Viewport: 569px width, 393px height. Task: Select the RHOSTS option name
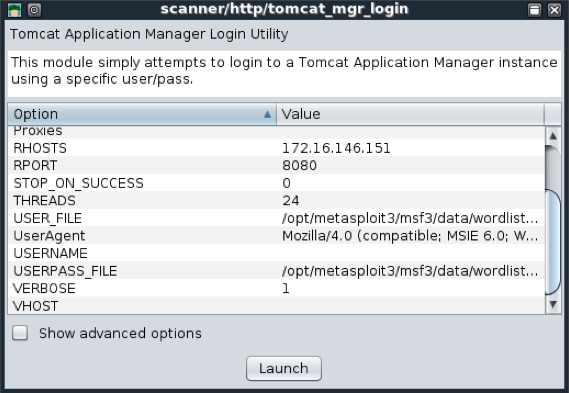tap(40, 148)
